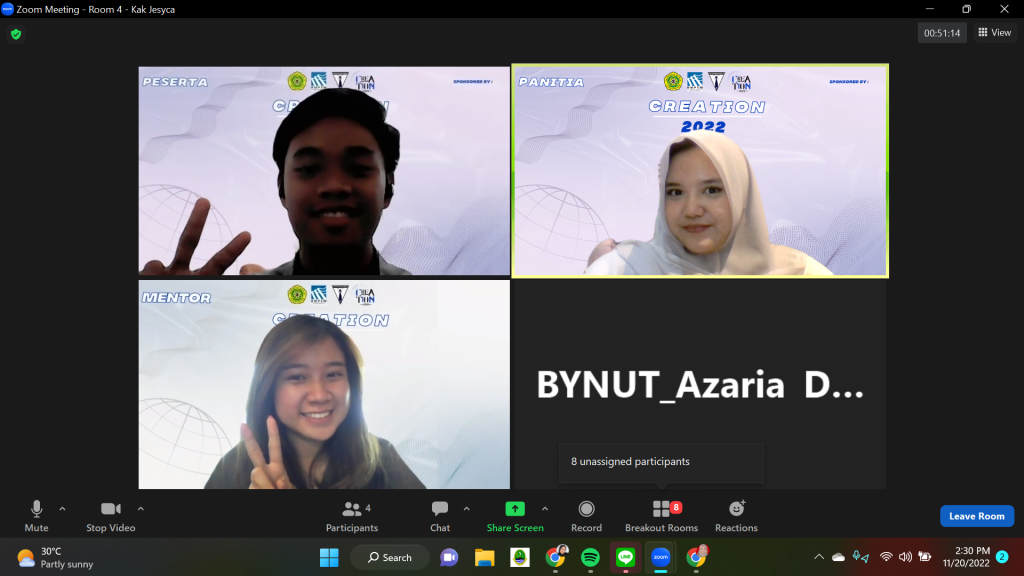1024x576 pixels.
Task: Open the View layout menu
Action: tap(995, 33)
